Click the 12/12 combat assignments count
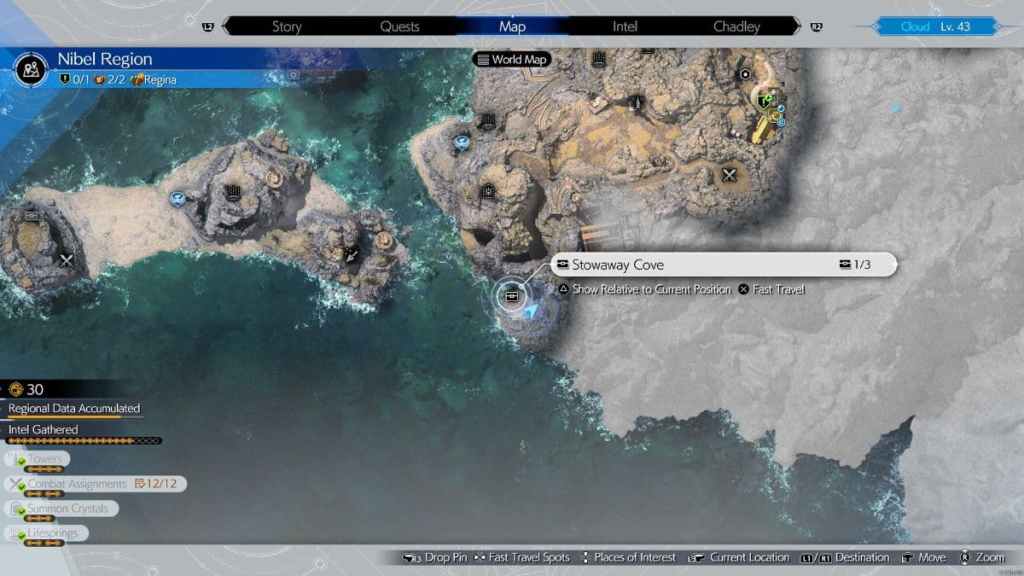This screenshot has height=576, width=1024. pos(156,484)
